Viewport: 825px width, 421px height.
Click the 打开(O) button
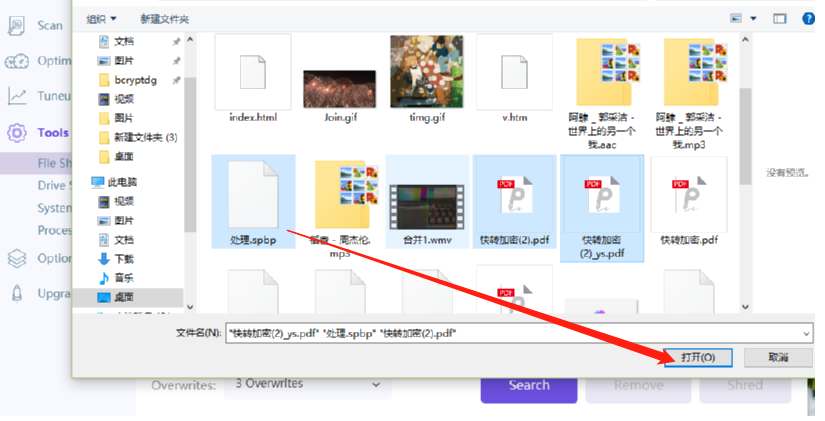[698, 357]
